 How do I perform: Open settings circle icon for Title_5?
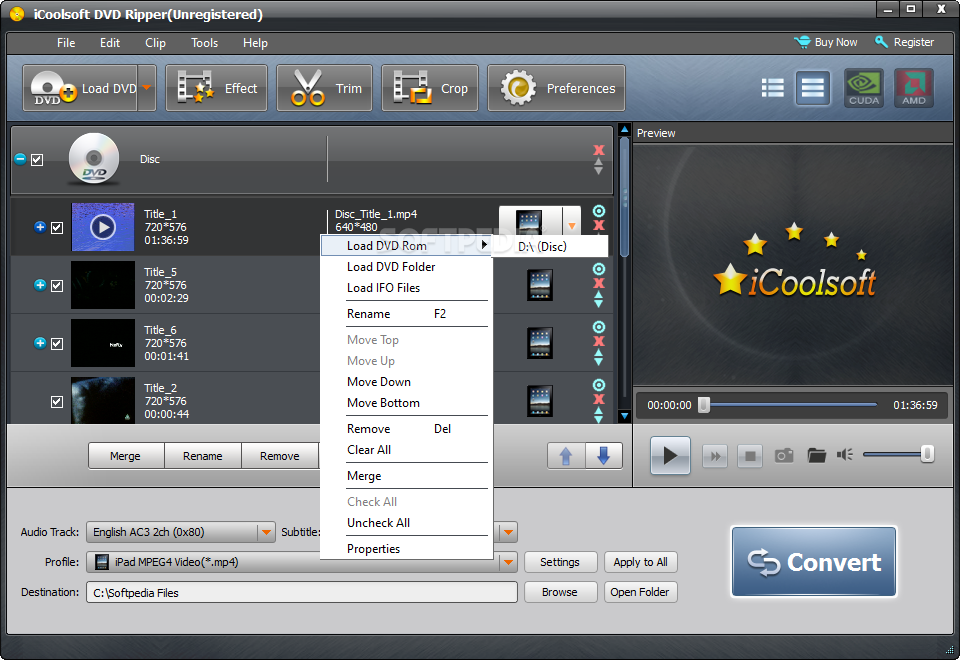[x=599, y=269]
